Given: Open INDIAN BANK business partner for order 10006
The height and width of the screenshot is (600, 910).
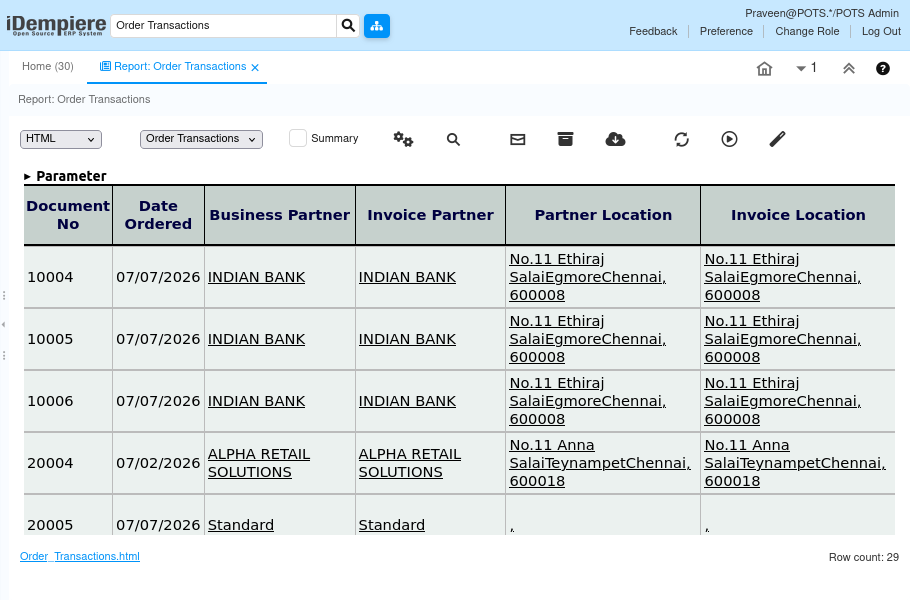Looking at the screenshot, I should click(257, 401).
